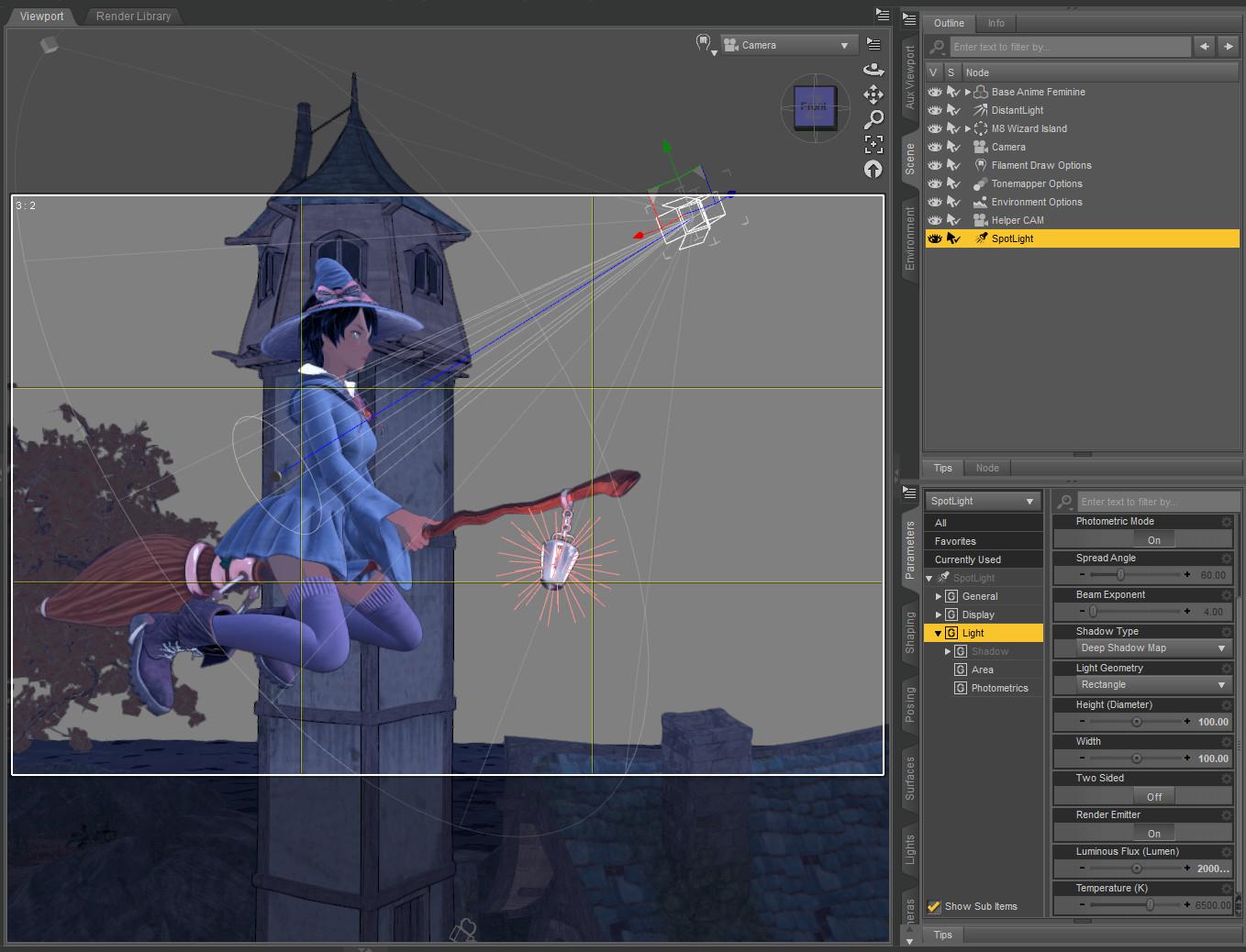Image resolution: width=1246 pixels, height=952 pixels.
Task: Click the reset view arrow icon
Action: pyautogui.click(x=873, y=169)
